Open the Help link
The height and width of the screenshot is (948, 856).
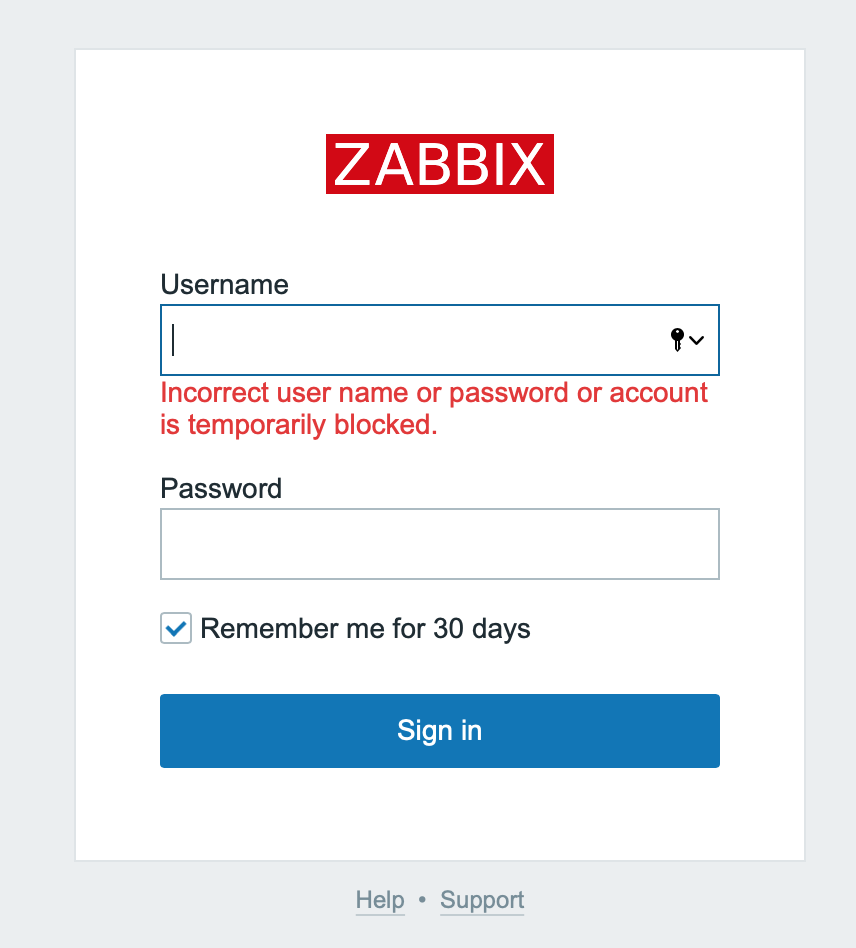coord(380,900)
